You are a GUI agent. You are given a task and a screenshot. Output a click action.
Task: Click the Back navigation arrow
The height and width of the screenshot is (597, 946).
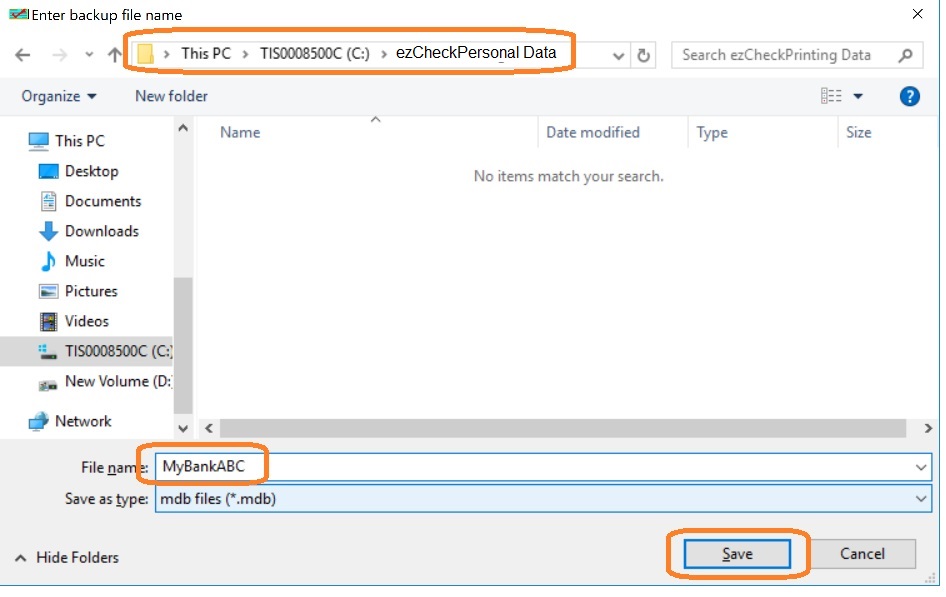[23, 55]
